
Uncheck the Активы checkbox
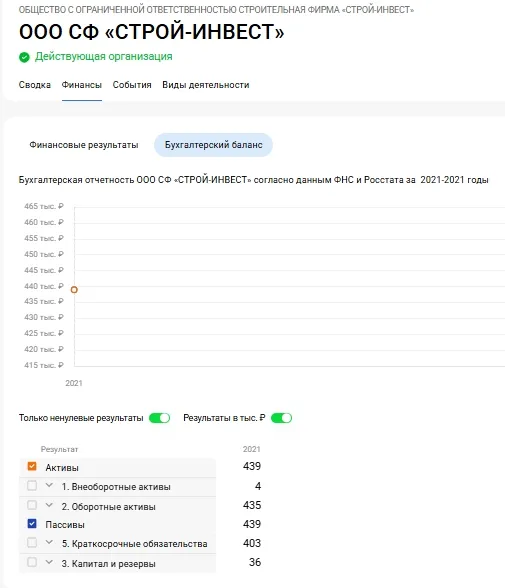pos(32,466)
